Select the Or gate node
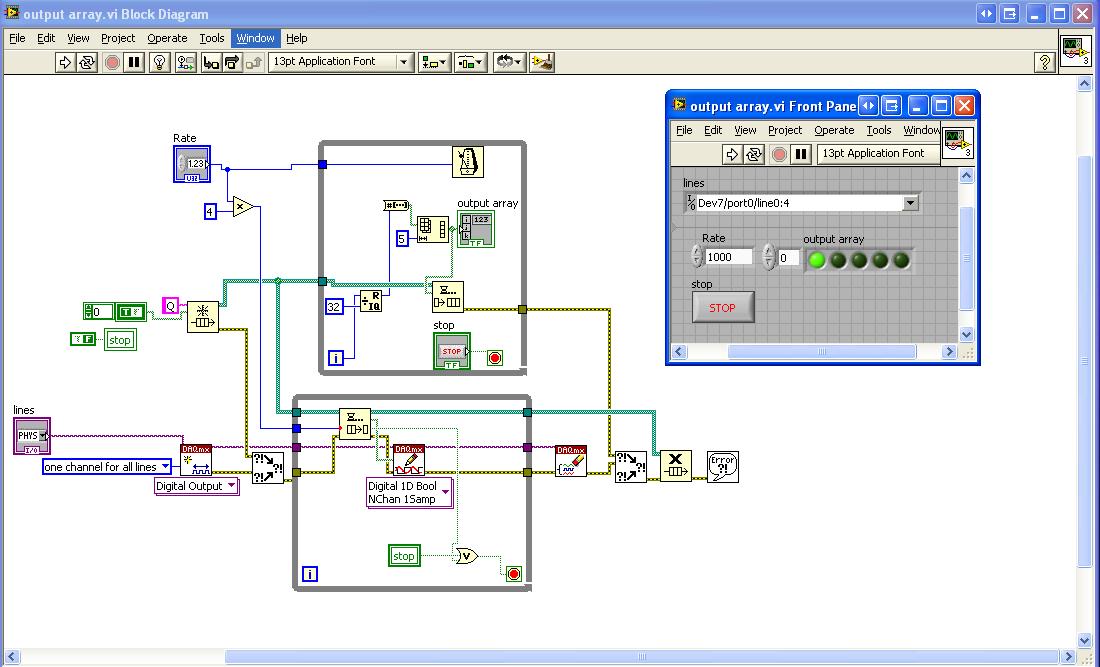1100x667 pixels. (466, 556)
